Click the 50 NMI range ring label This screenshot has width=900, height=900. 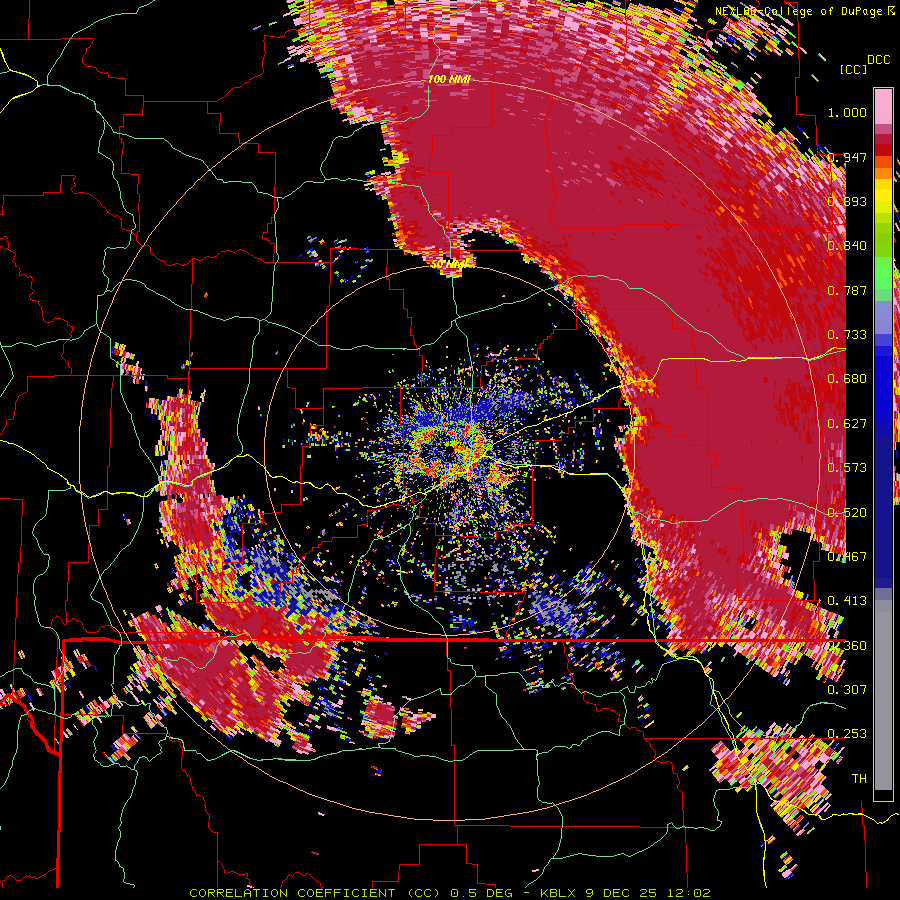[x=449, y=264]
